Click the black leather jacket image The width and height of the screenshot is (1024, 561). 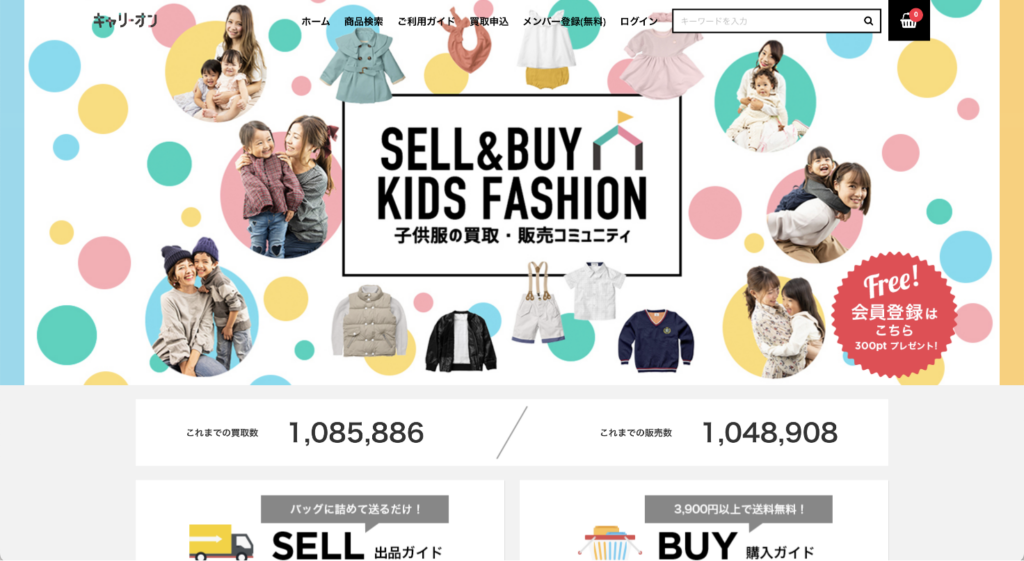coord(461,340)
